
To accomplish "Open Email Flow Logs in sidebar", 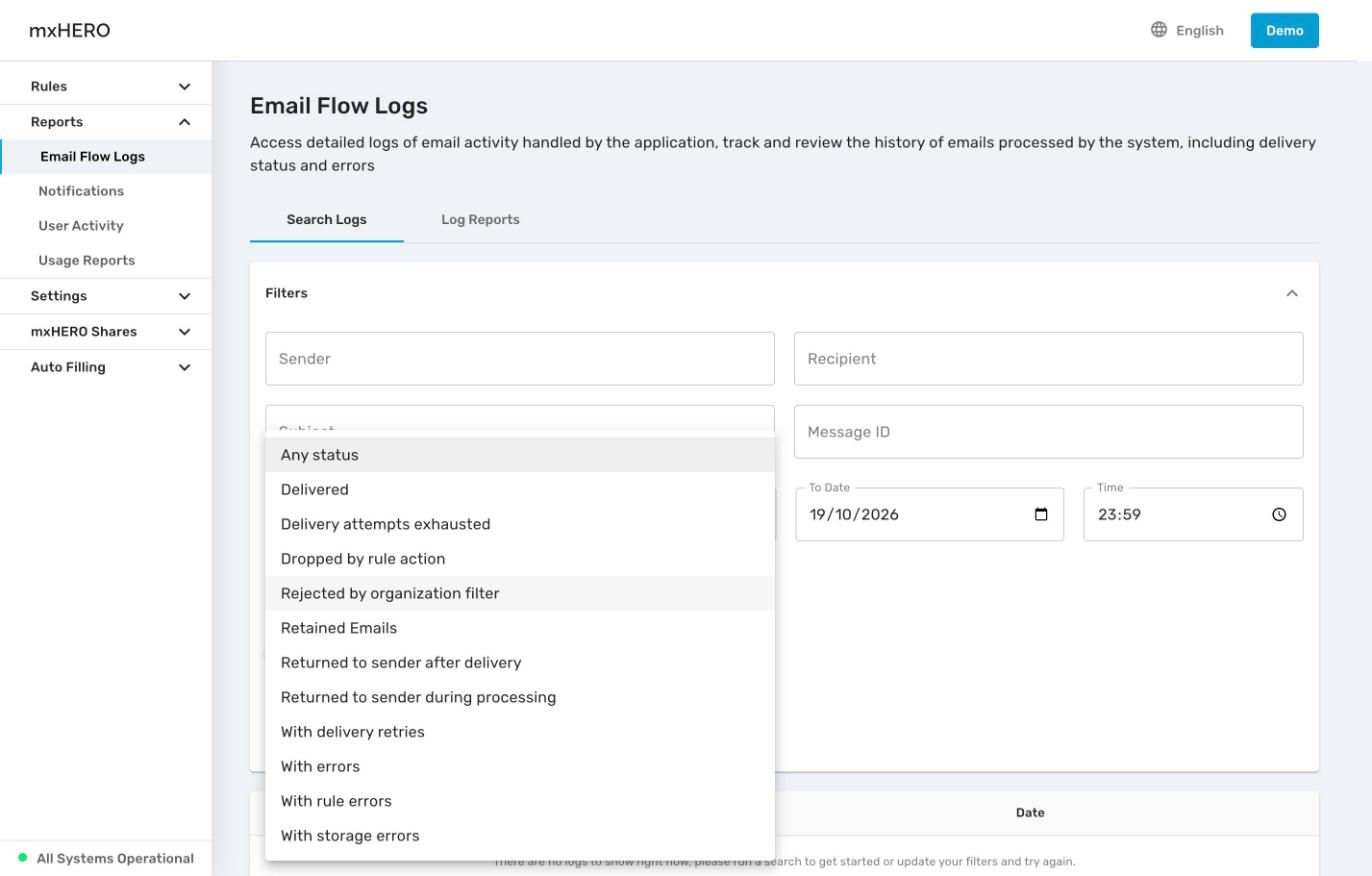I will (x=106, y=157).
